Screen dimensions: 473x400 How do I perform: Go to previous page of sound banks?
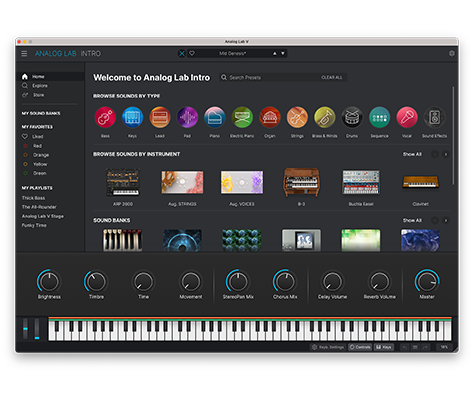[x=435, y=220]
